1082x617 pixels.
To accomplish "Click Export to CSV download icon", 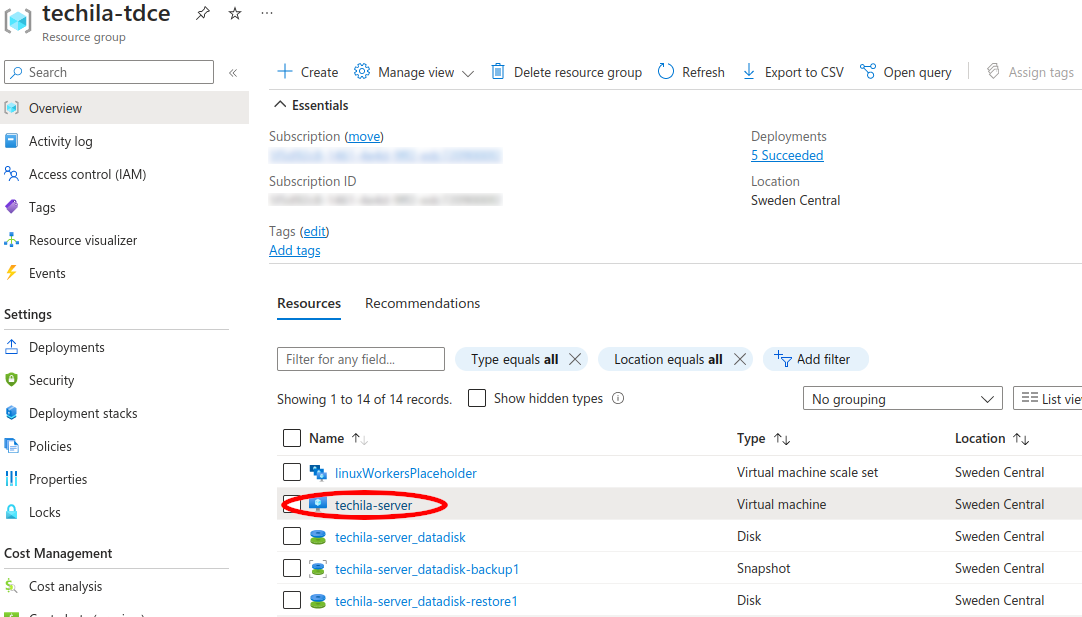I will tap(748, 72).
